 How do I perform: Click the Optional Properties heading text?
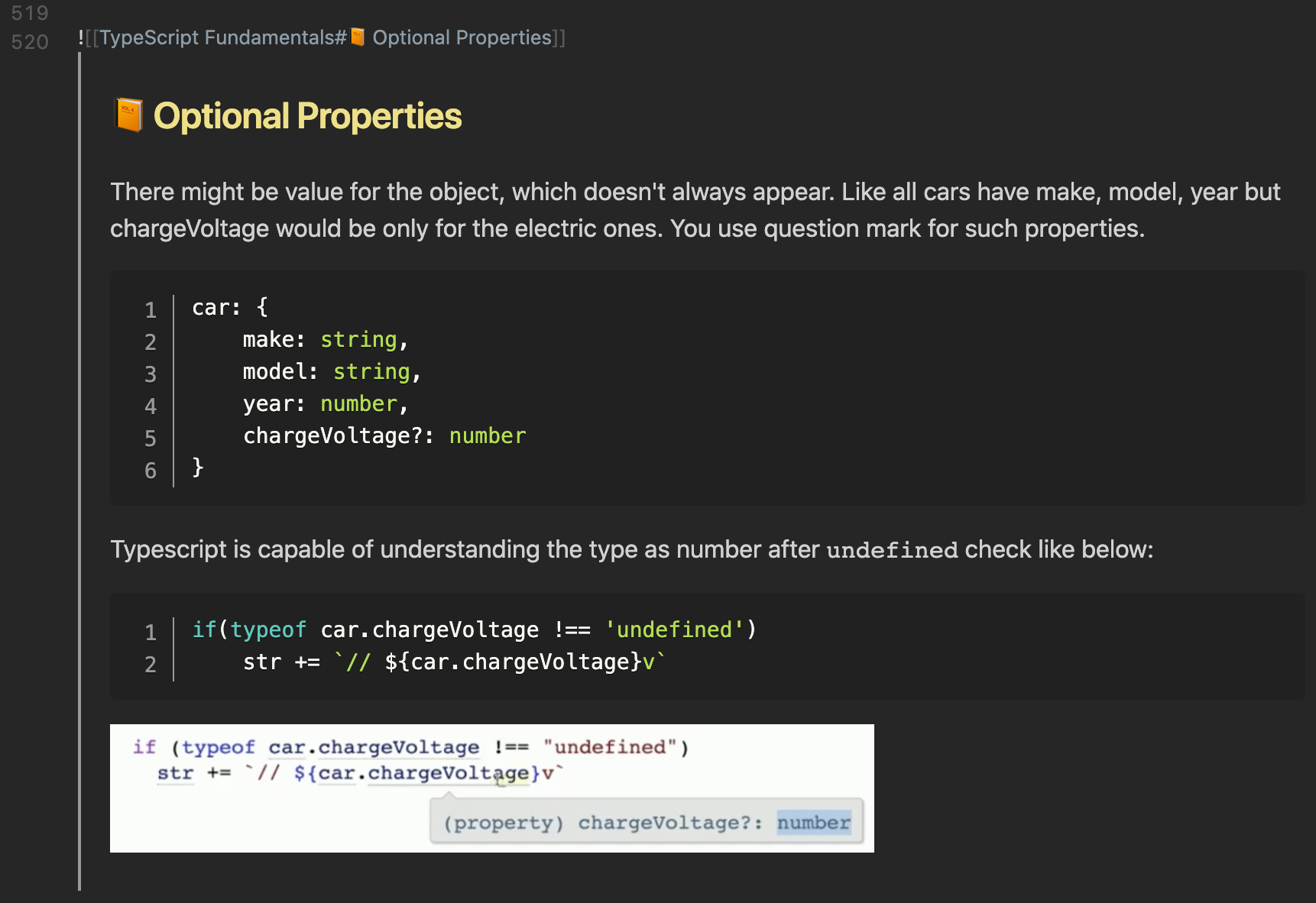coord(307,116)
